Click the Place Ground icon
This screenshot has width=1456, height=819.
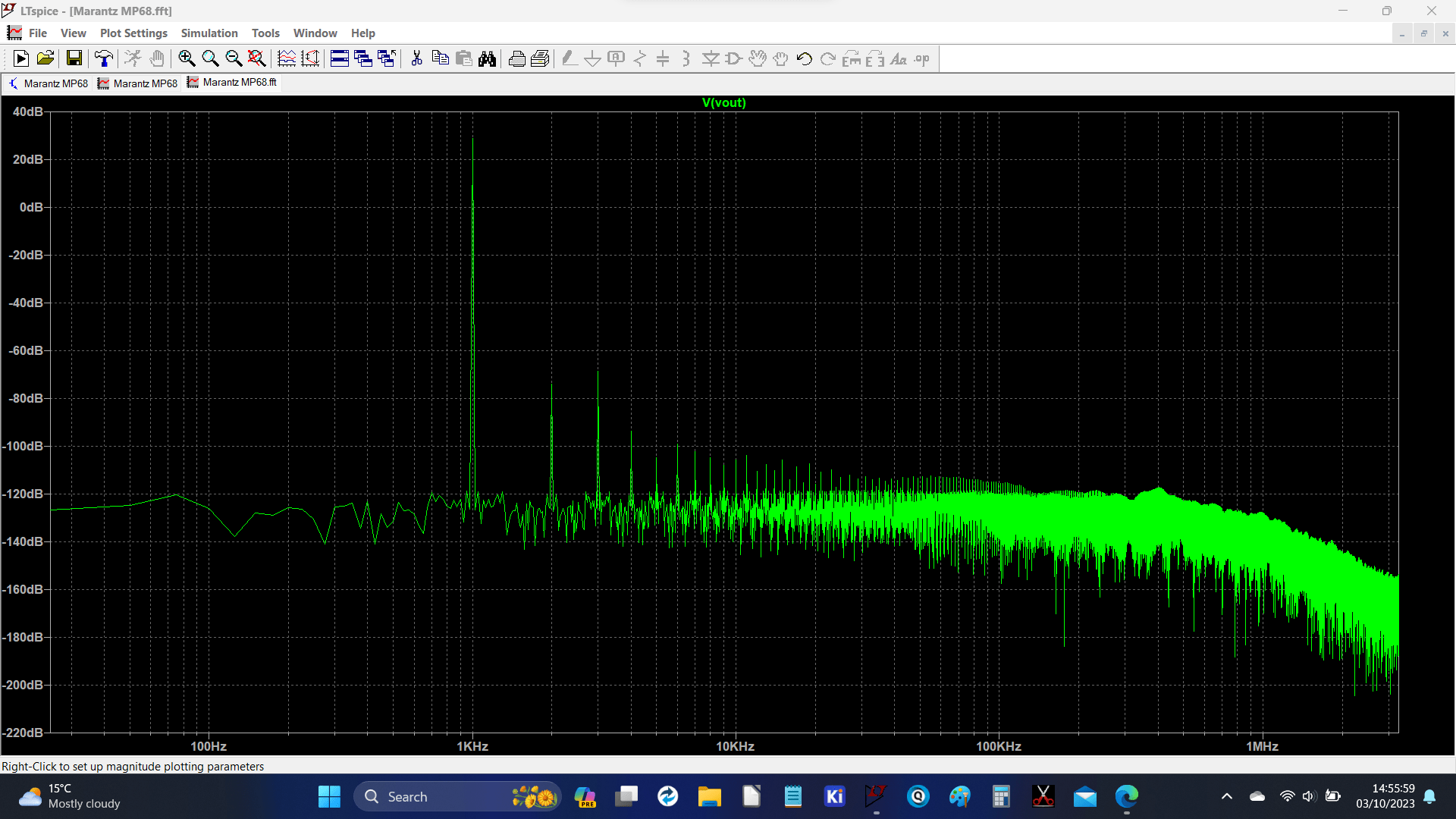click(593, 58)
